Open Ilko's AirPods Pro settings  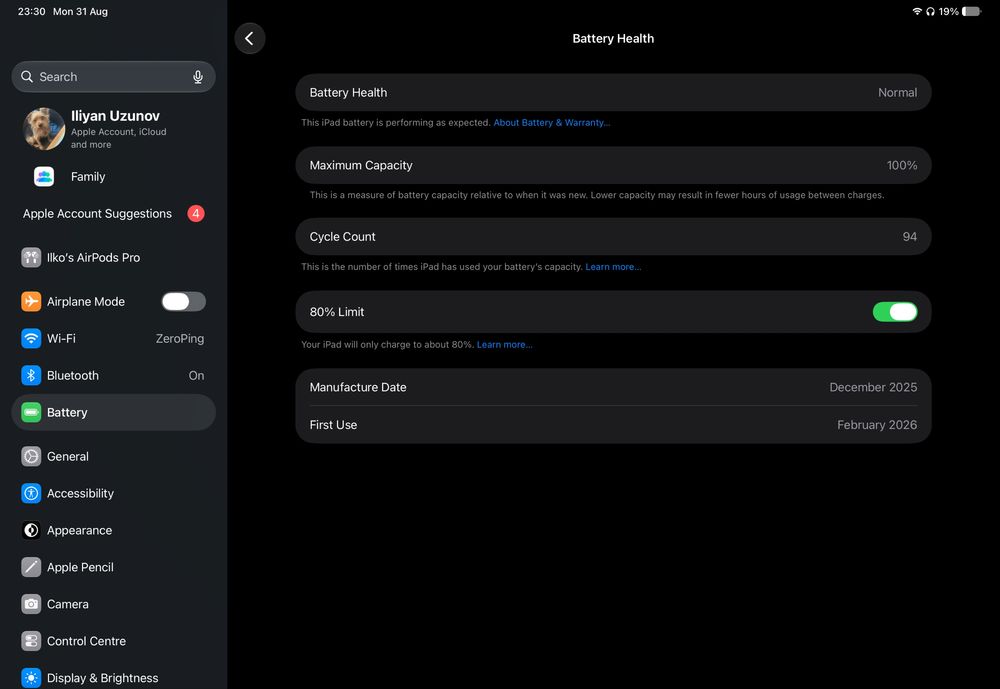114,258
